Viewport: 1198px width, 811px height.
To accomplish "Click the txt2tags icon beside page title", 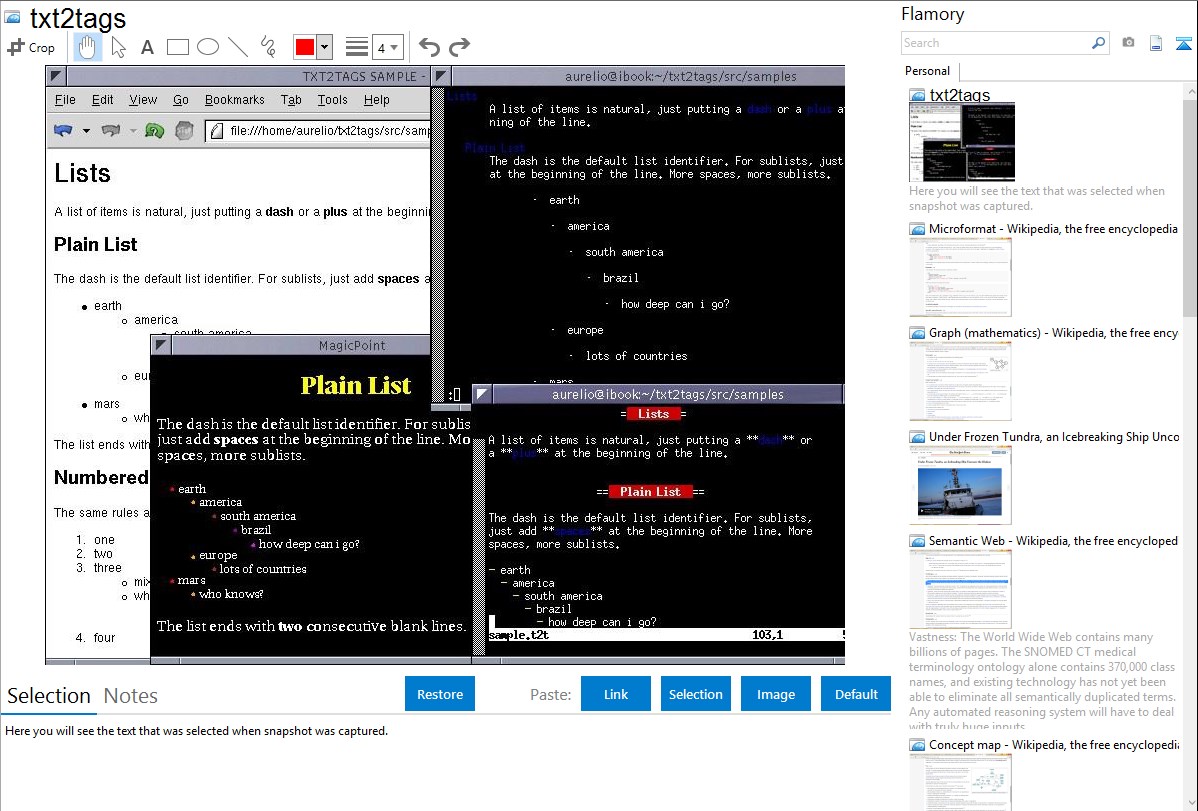I will pyautogui.click(x=12, y=17).
